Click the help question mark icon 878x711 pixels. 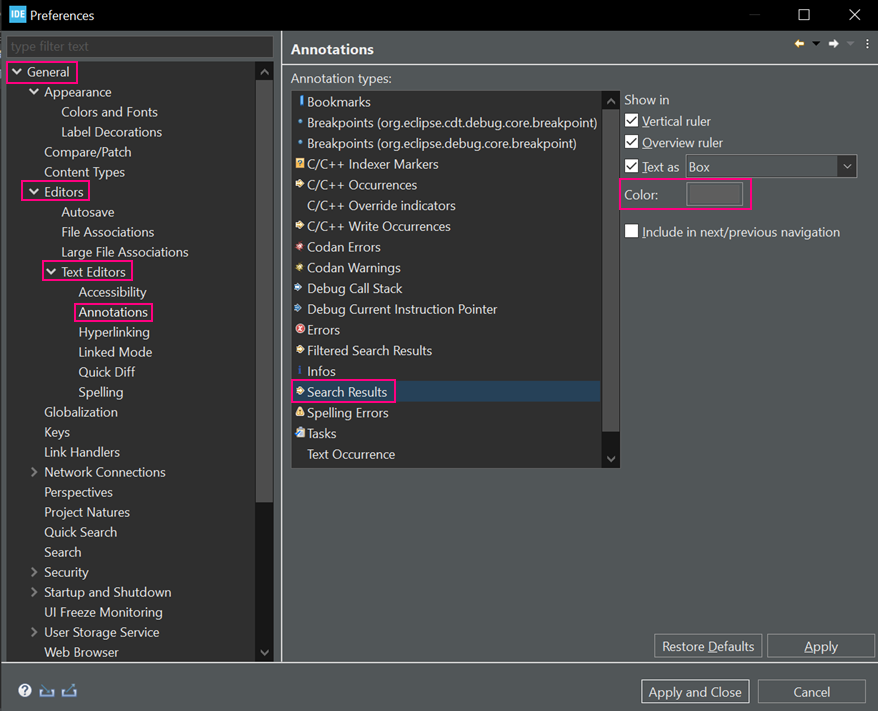coord(24,691)
